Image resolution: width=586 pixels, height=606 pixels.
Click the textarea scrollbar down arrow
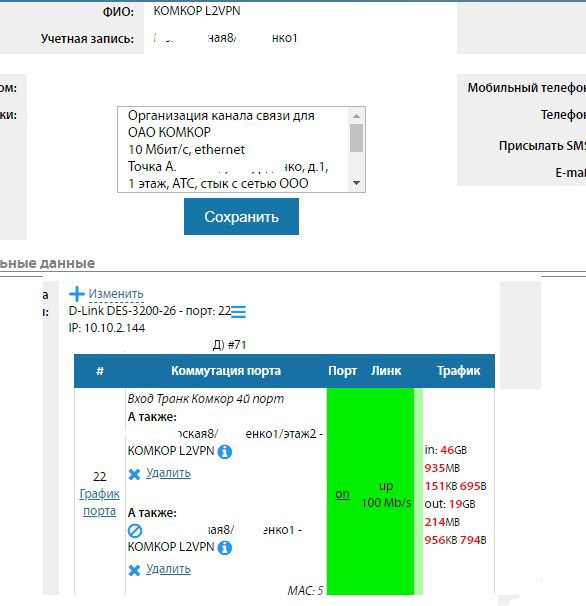tap(356, 183)
